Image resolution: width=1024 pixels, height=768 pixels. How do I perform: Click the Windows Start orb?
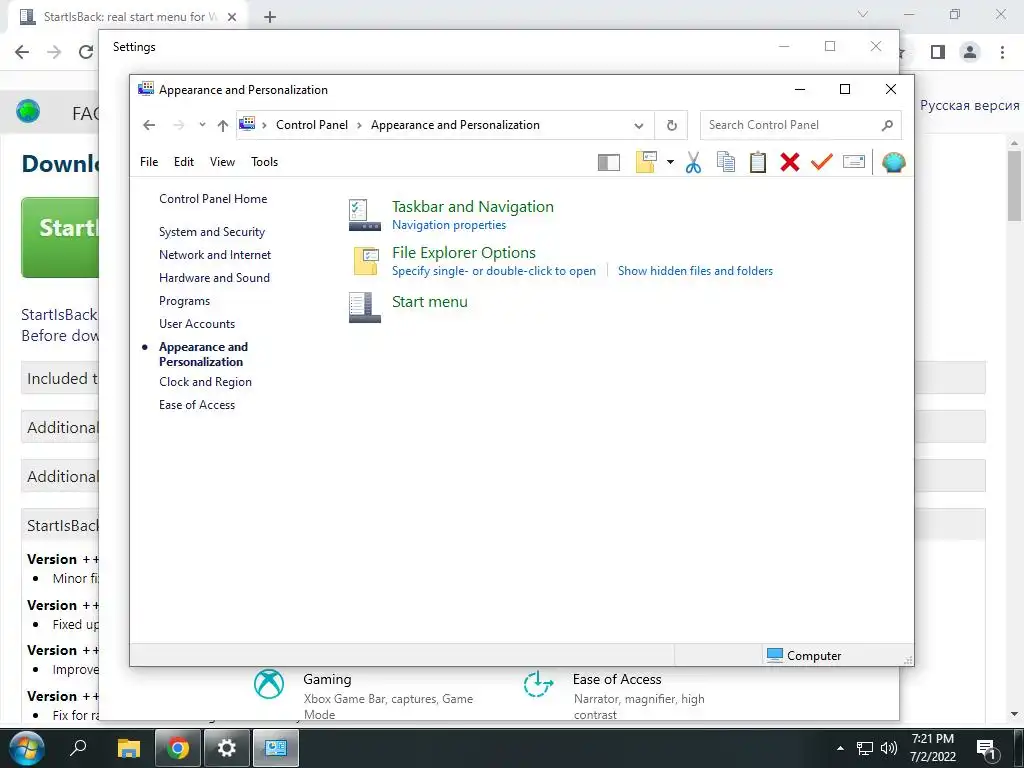(x=26, y=748)
